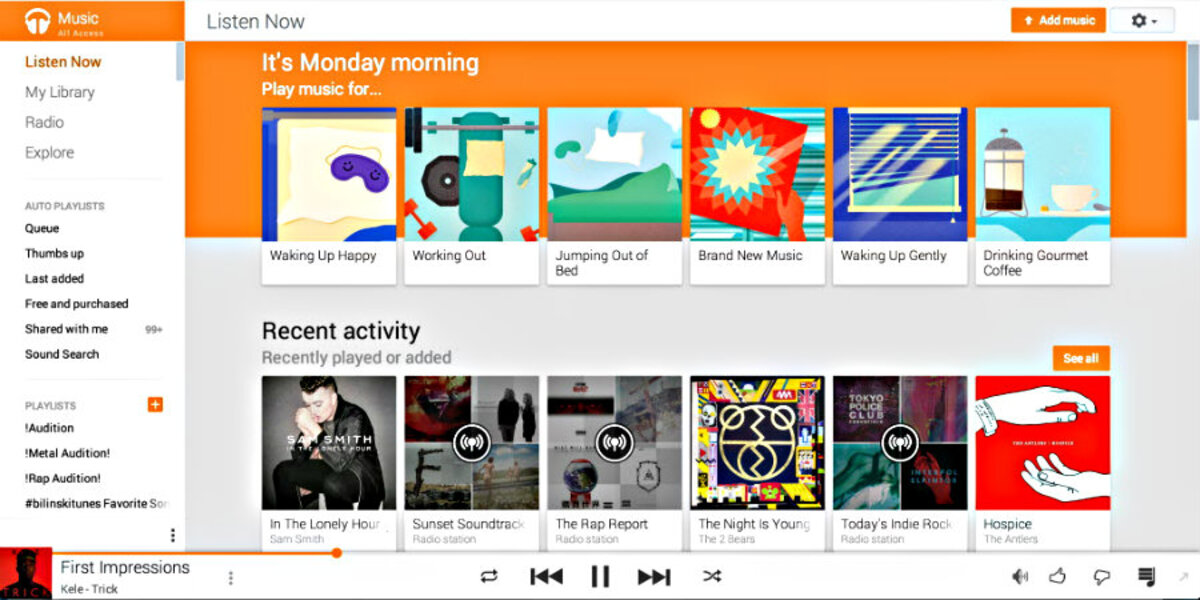Give the song a thumbs down
Image resolution: width=1200 pixels, height=600 pixels.
[x=1101, y=576]
